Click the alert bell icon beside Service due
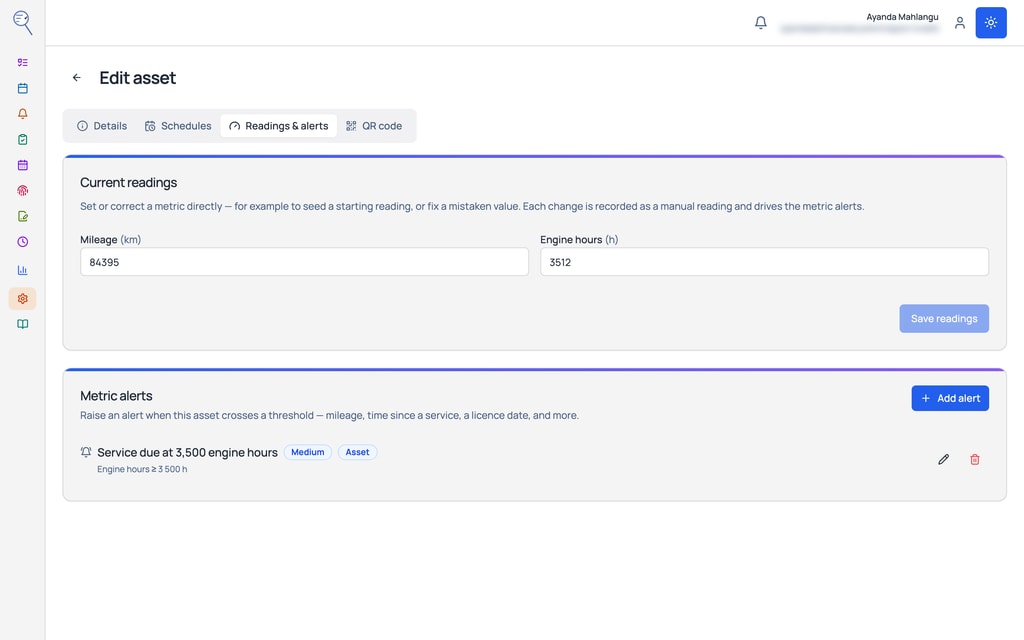This screenshot has height=640, width=1024. point(86,452)
